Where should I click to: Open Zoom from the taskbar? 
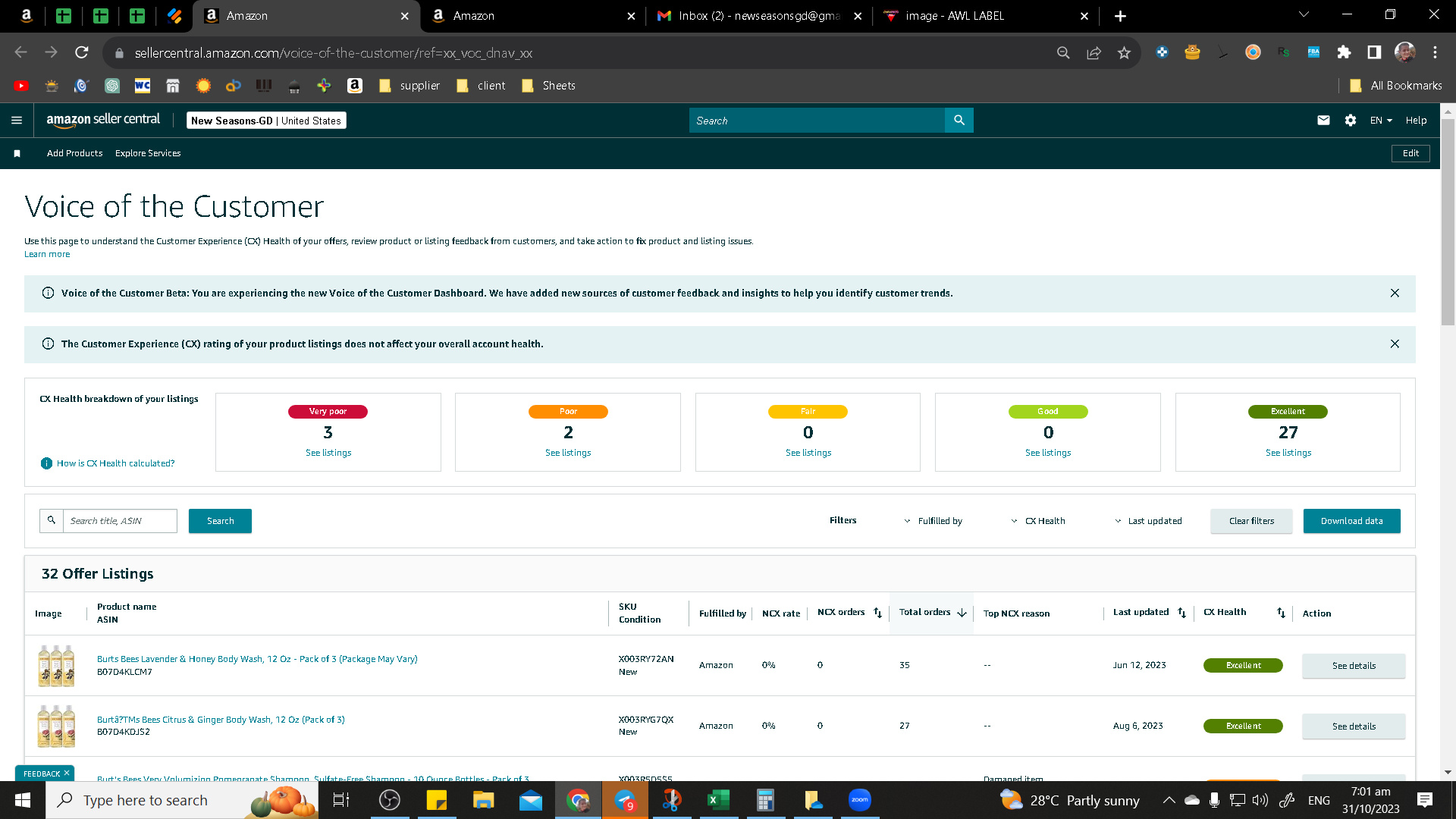(859, 800)
